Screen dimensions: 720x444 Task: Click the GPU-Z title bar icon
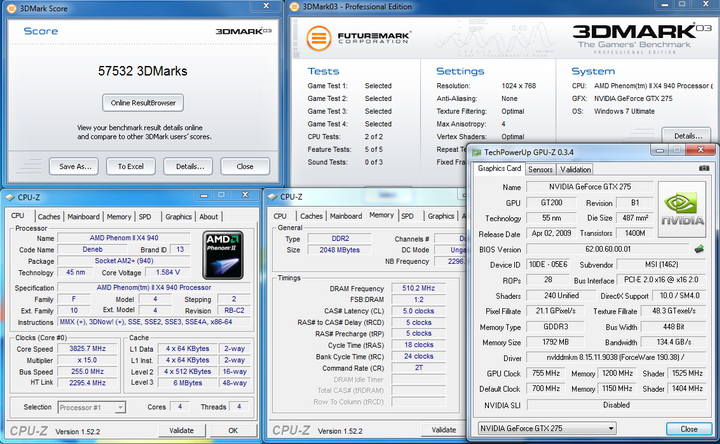coord(476,152)
